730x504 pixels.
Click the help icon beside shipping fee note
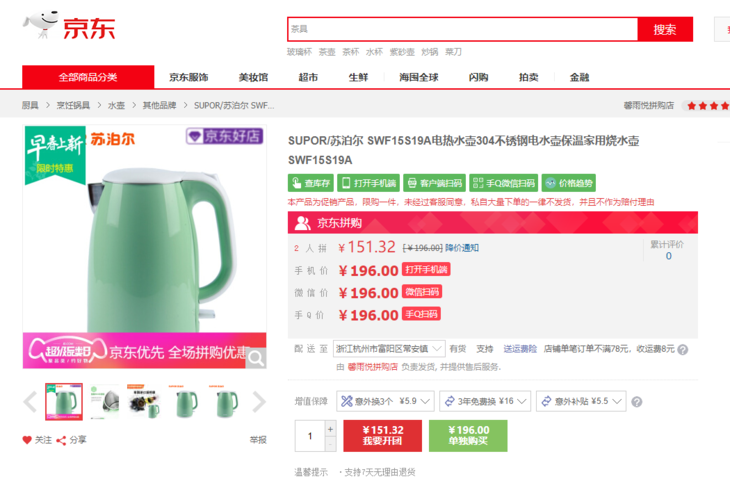click(x=683, y=350)
